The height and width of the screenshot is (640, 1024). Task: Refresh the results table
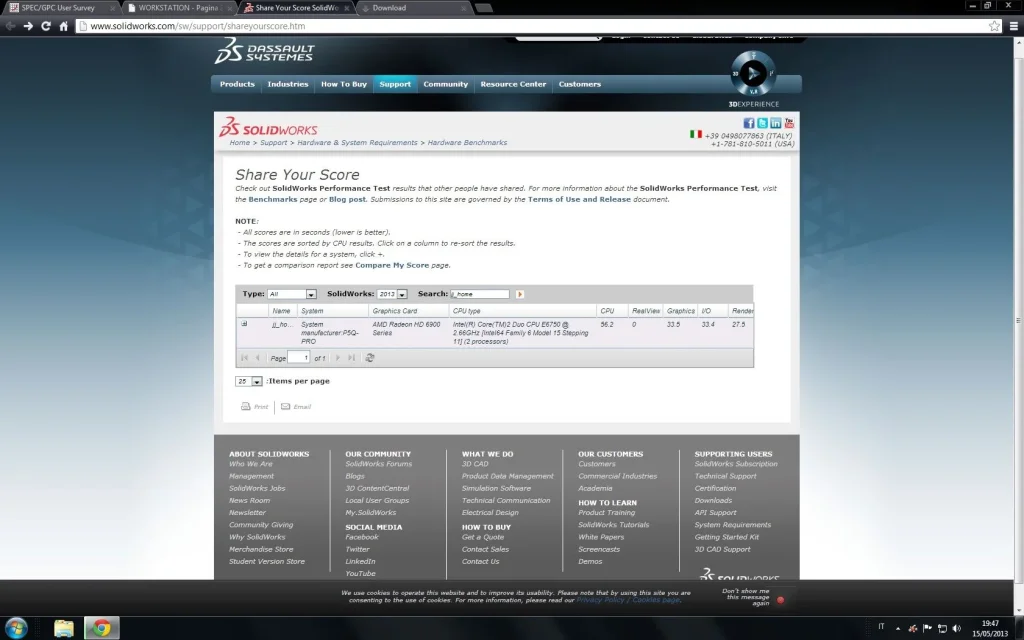(x=370, y=358)
